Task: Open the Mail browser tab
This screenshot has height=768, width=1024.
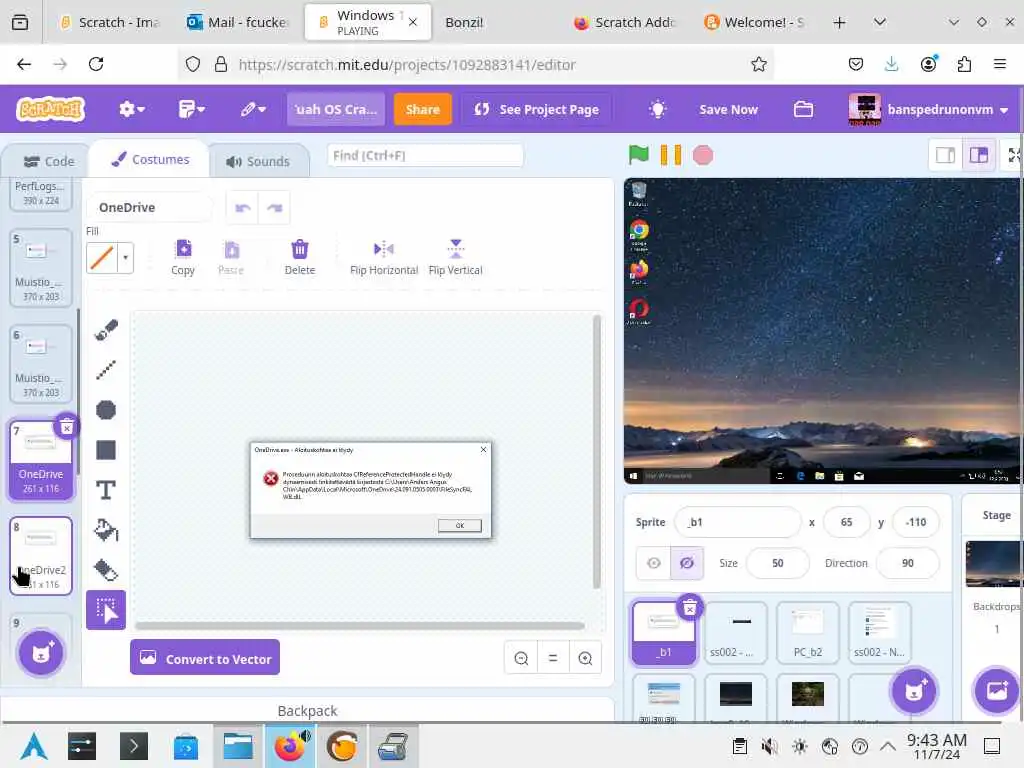Action: click(238, 22)
